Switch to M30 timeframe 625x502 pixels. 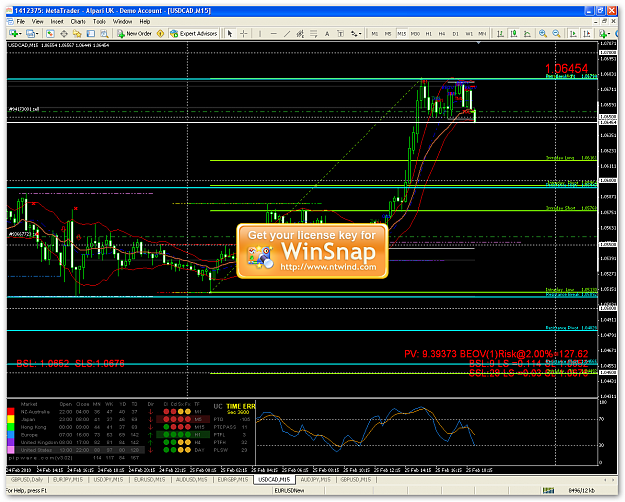[x=415, y=34]
